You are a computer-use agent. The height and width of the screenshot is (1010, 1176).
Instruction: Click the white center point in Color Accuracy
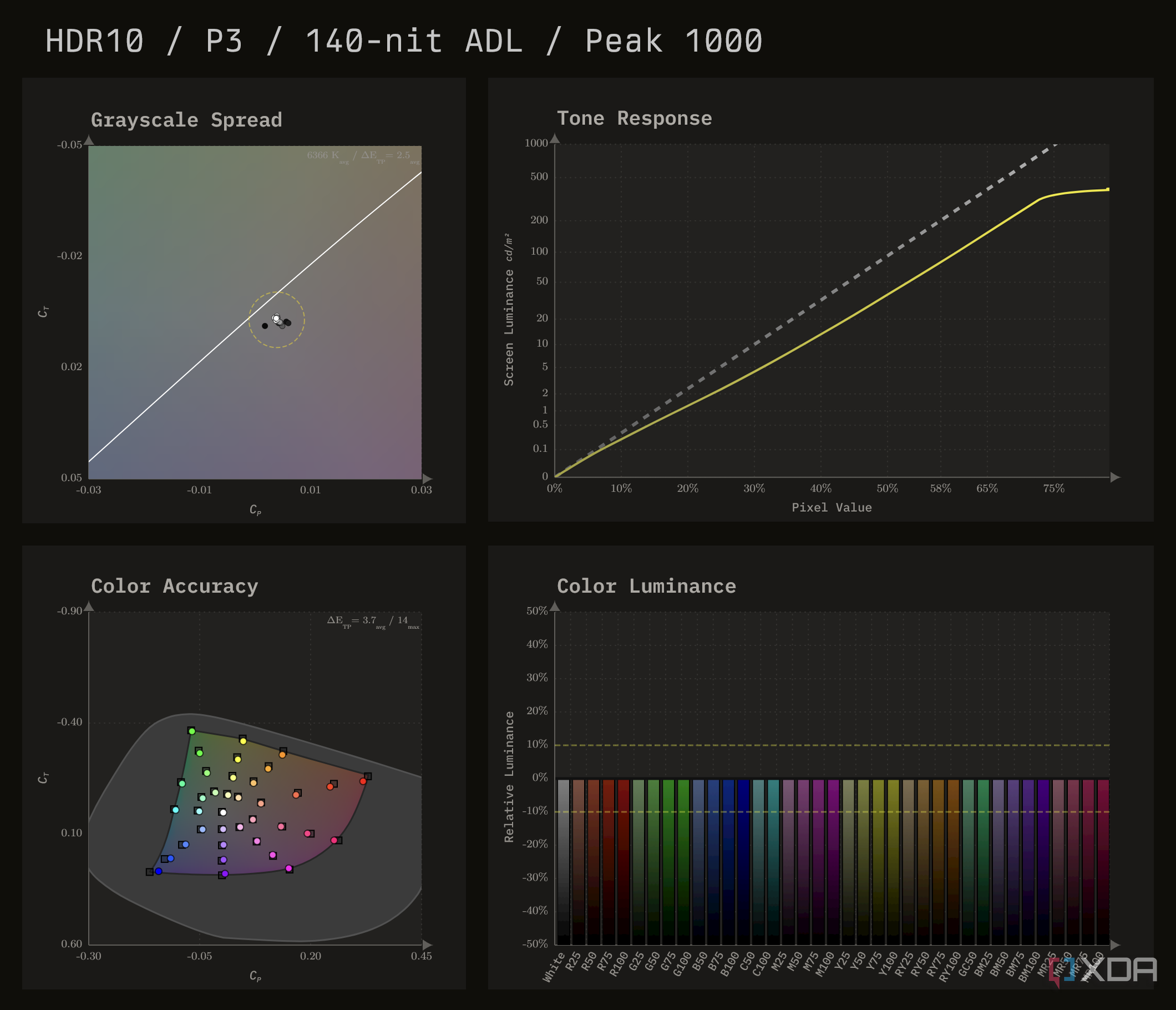(223, 812)
